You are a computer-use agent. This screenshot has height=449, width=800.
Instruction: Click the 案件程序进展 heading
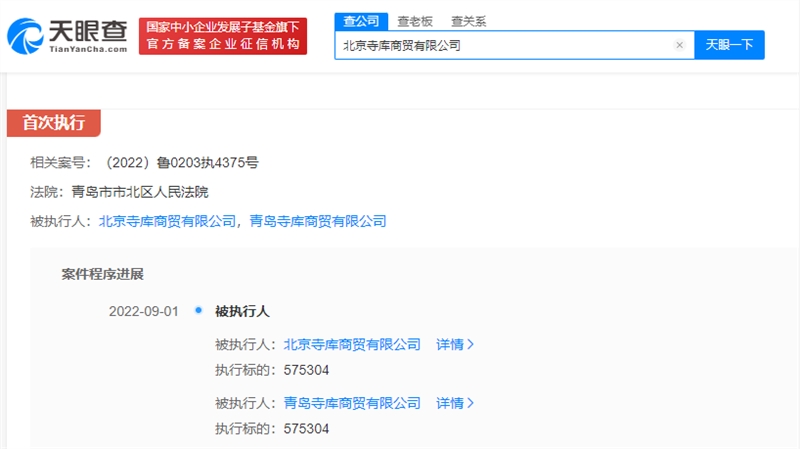click(103, 274)
